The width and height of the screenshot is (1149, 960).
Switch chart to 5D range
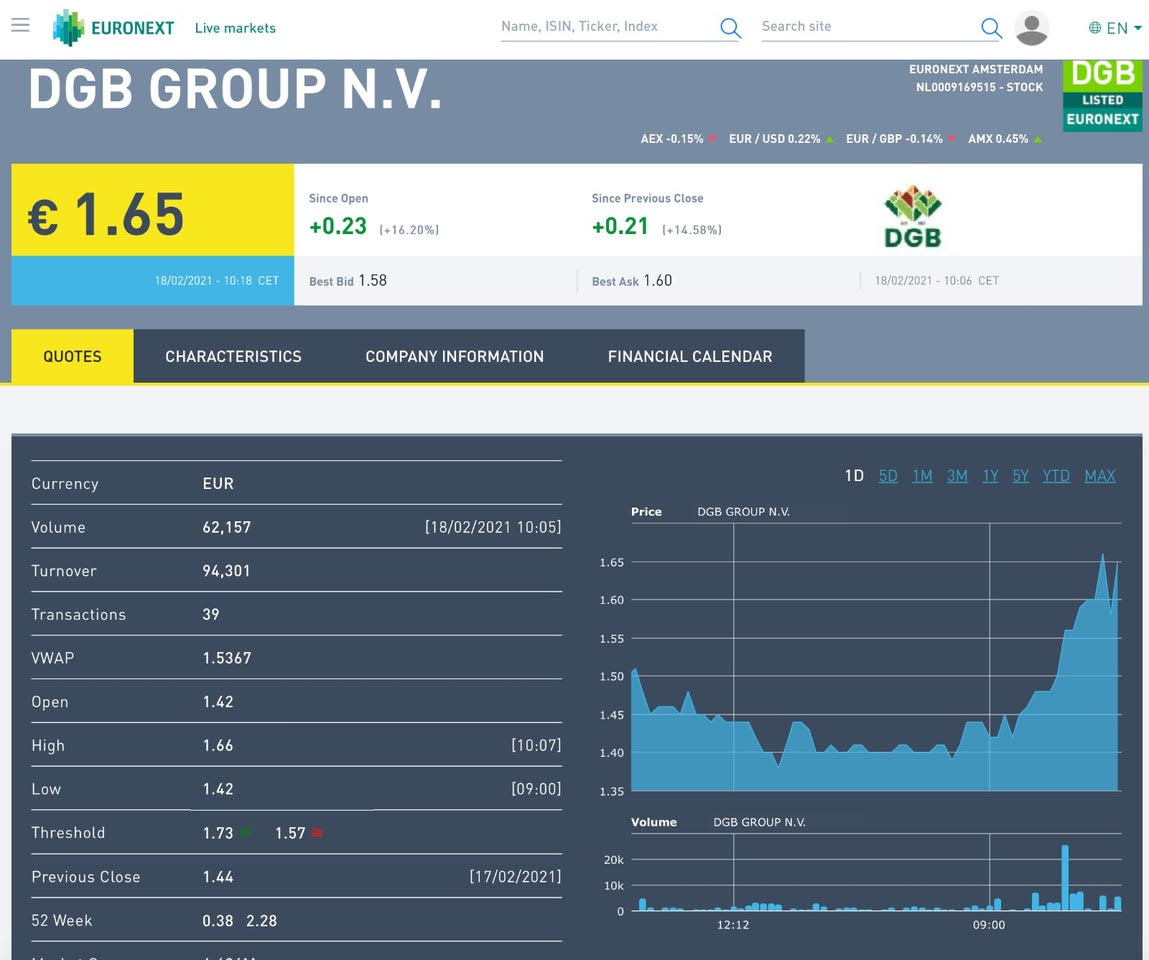click(888, 476)
